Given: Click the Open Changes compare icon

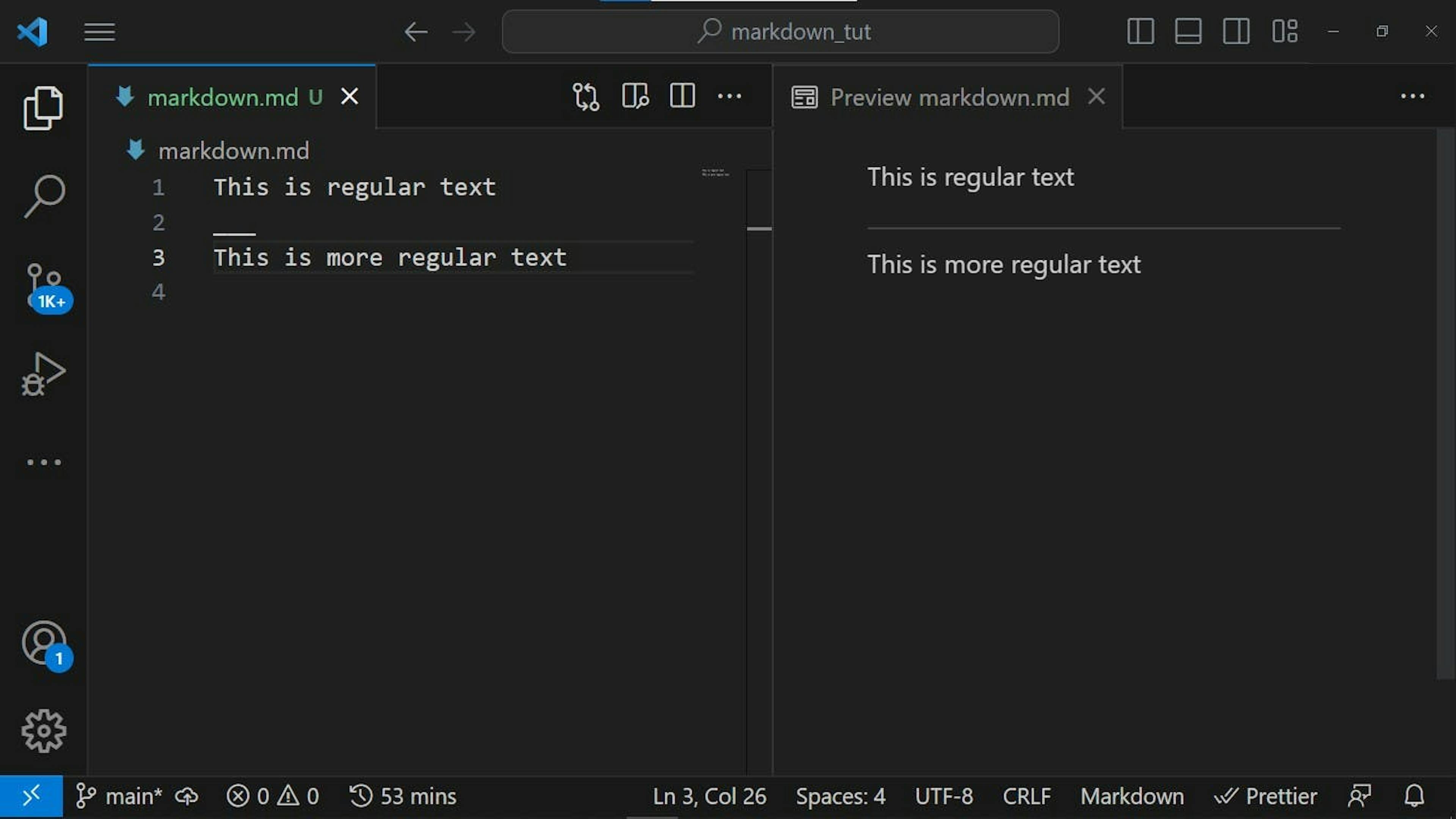Looking at the screenshot, I should [x=585, y=97].
